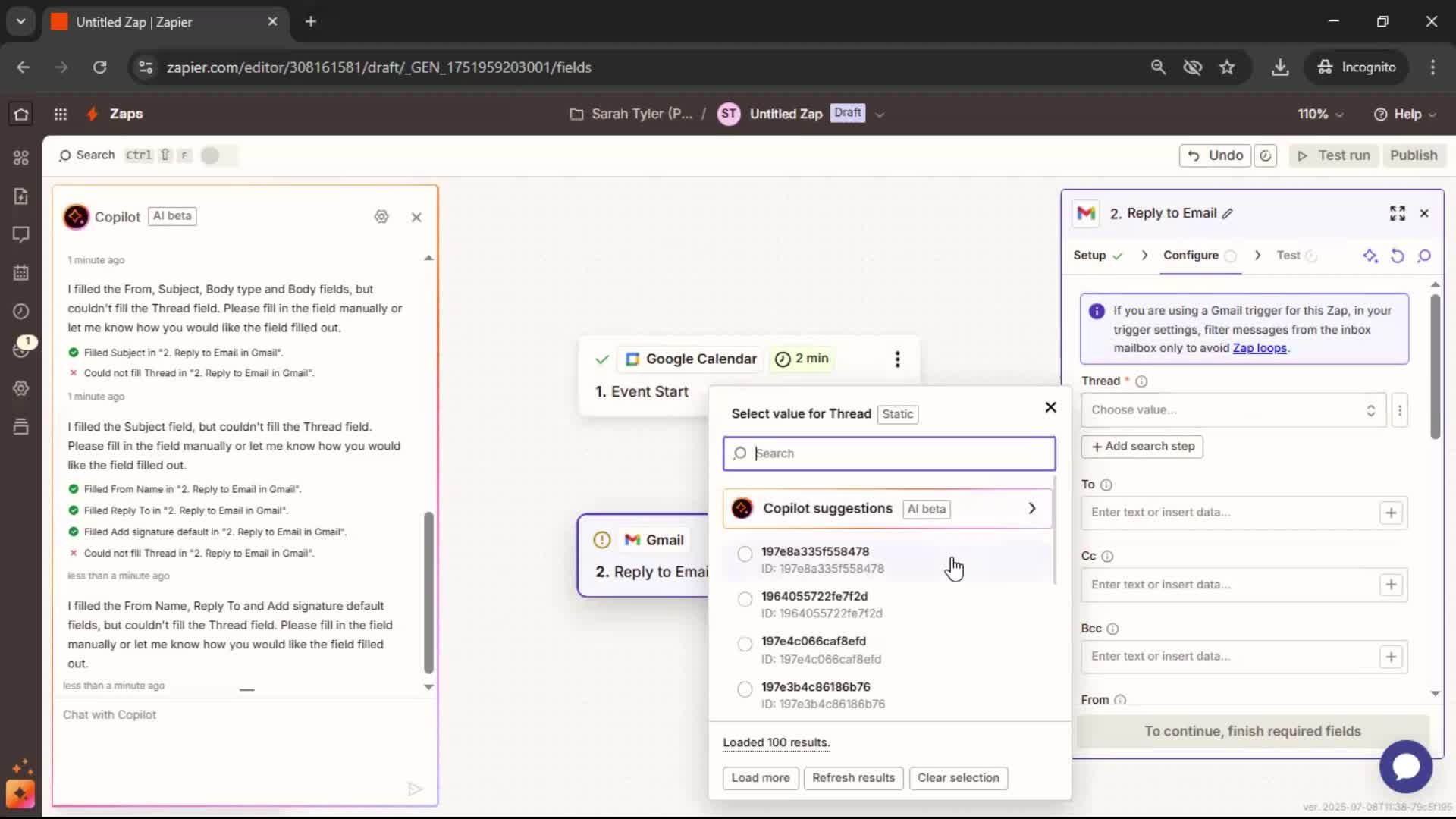This screenshot has width=1456, height=819.
Task: Click the step panel scrollbar
Action: pos(1435,367)
